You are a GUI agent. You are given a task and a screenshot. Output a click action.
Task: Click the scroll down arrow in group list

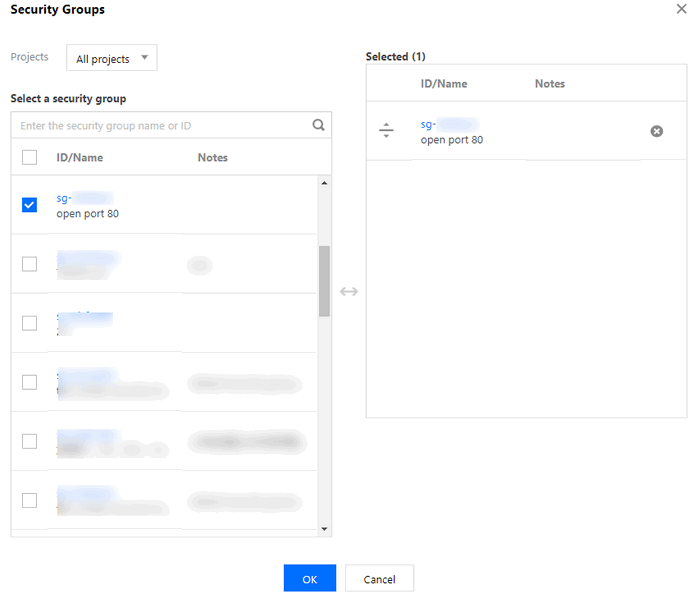pyautogui.click(x=324, y=528)
